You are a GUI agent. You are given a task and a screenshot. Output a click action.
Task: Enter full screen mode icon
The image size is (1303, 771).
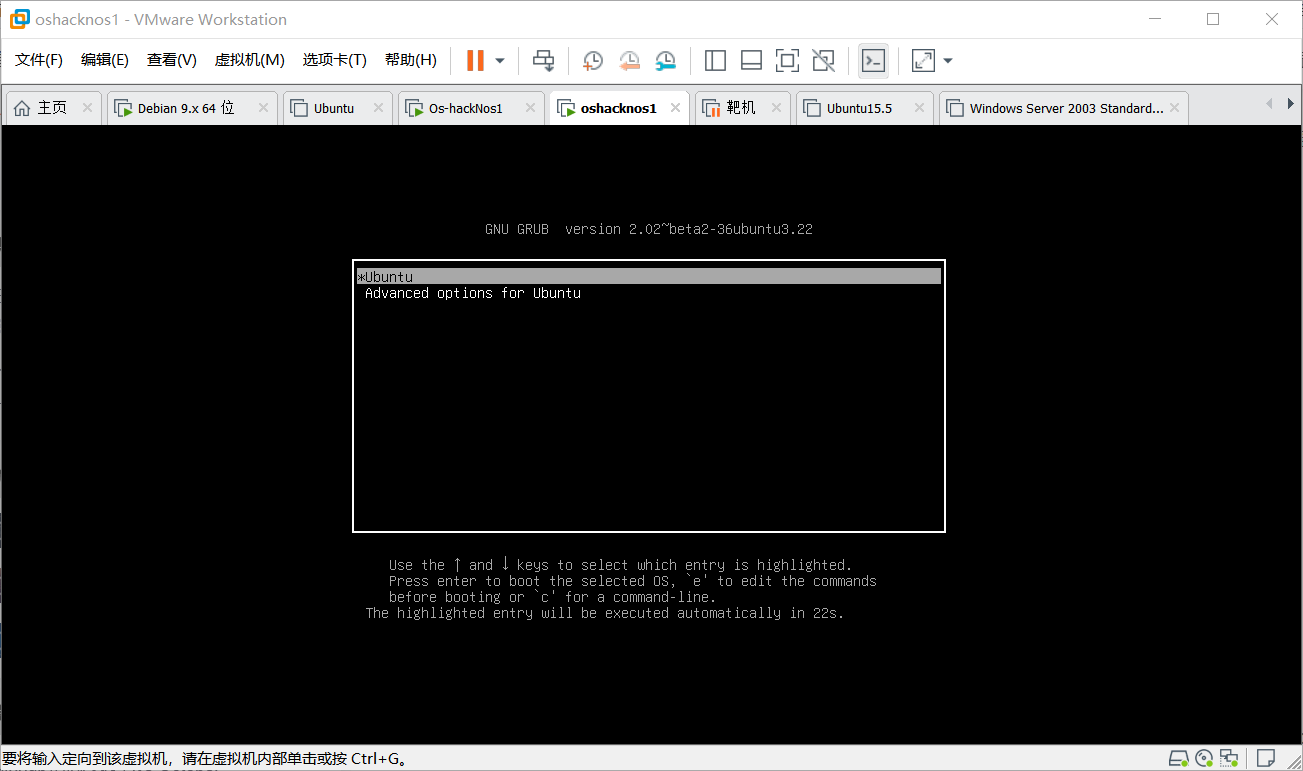787,61
